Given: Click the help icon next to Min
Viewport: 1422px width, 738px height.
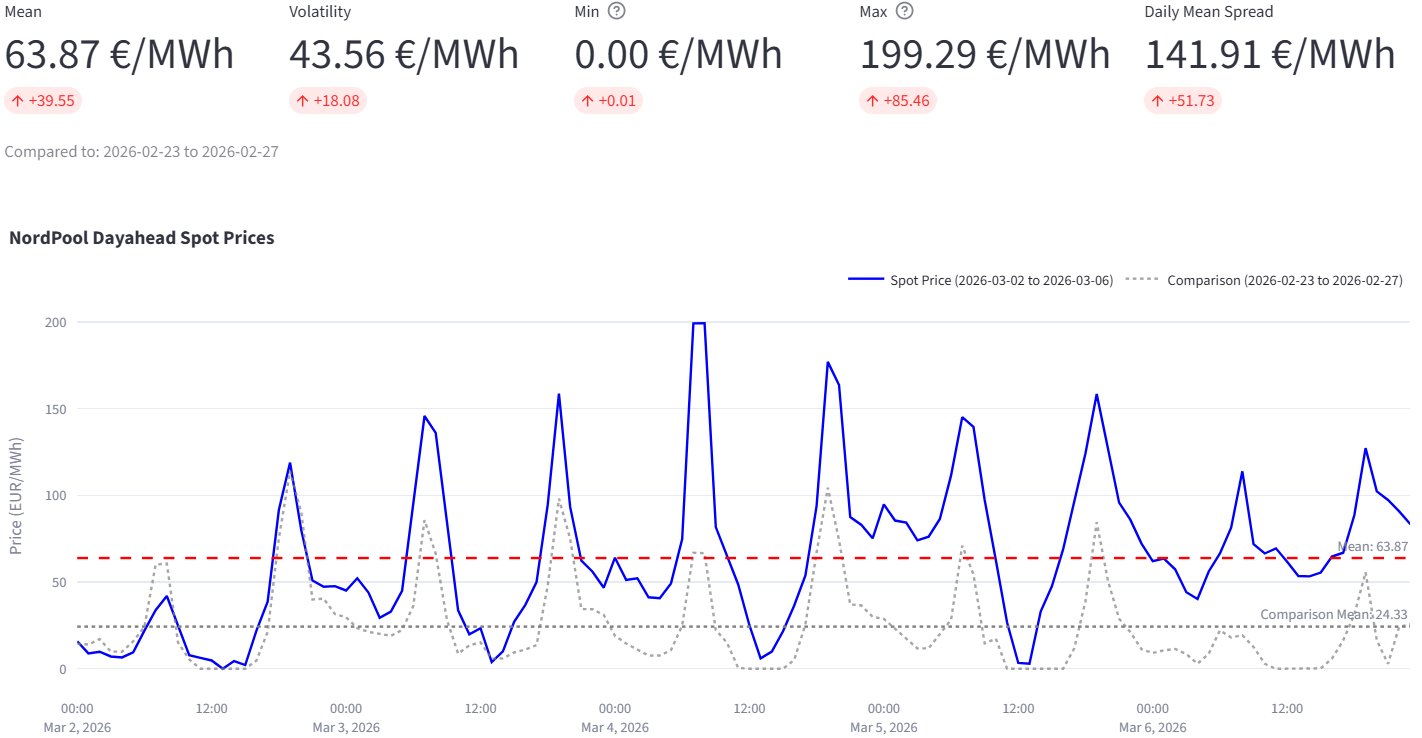Looking at the screenshot, I should point(617,12).
